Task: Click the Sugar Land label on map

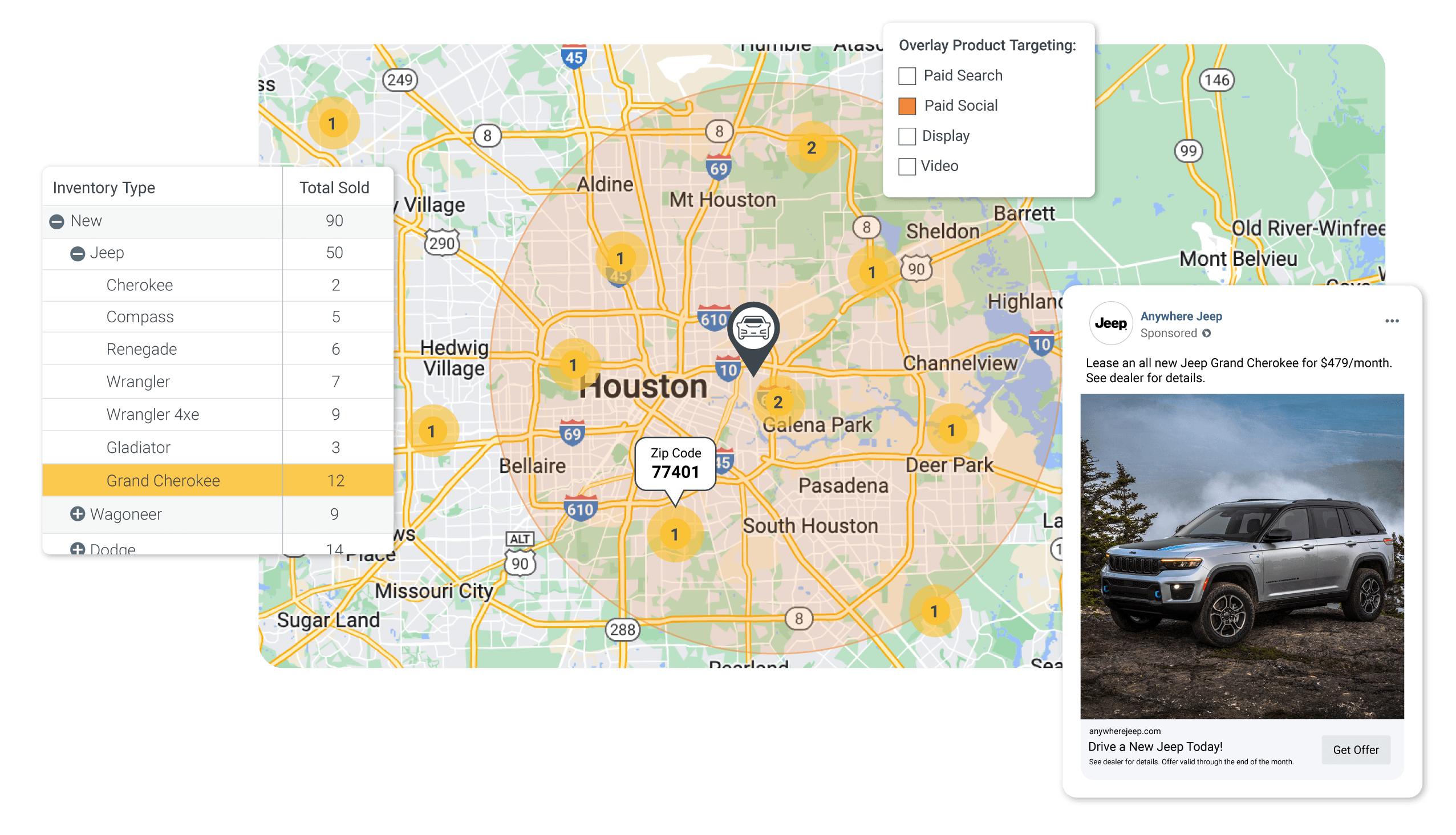Action: (328, 621)
